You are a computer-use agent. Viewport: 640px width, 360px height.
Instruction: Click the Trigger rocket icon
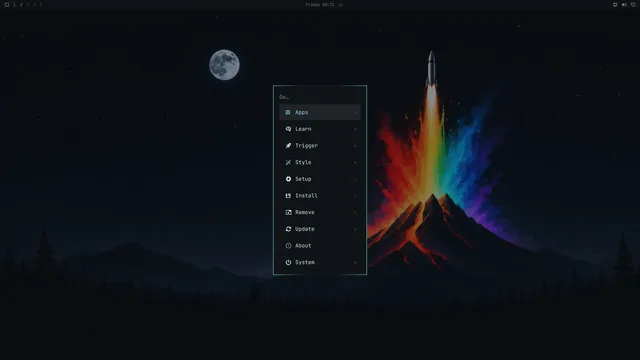[288, 146]
